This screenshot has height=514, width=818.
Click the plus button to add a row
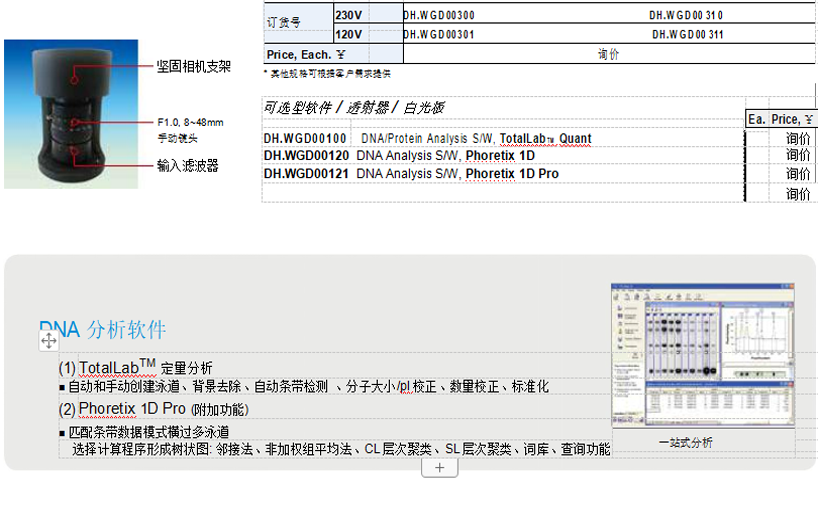coord(439,468)
